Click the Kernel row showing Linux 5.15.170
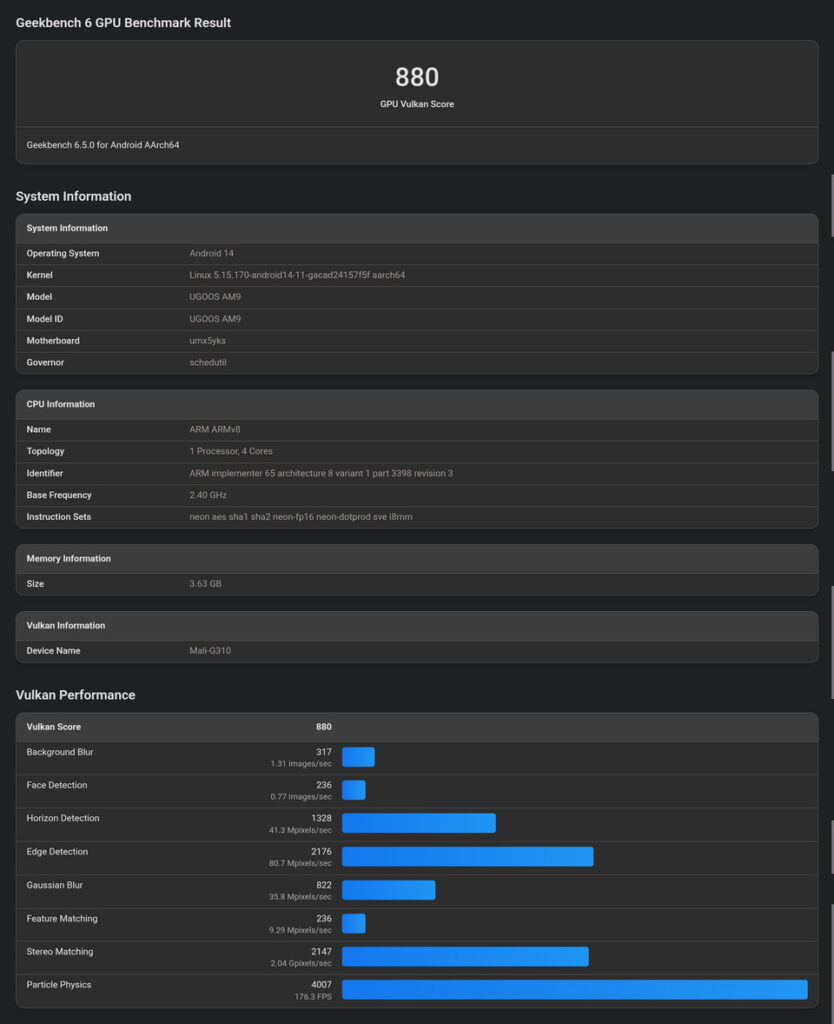Viewport: 834px width, 1024px height. pos(300,275)
